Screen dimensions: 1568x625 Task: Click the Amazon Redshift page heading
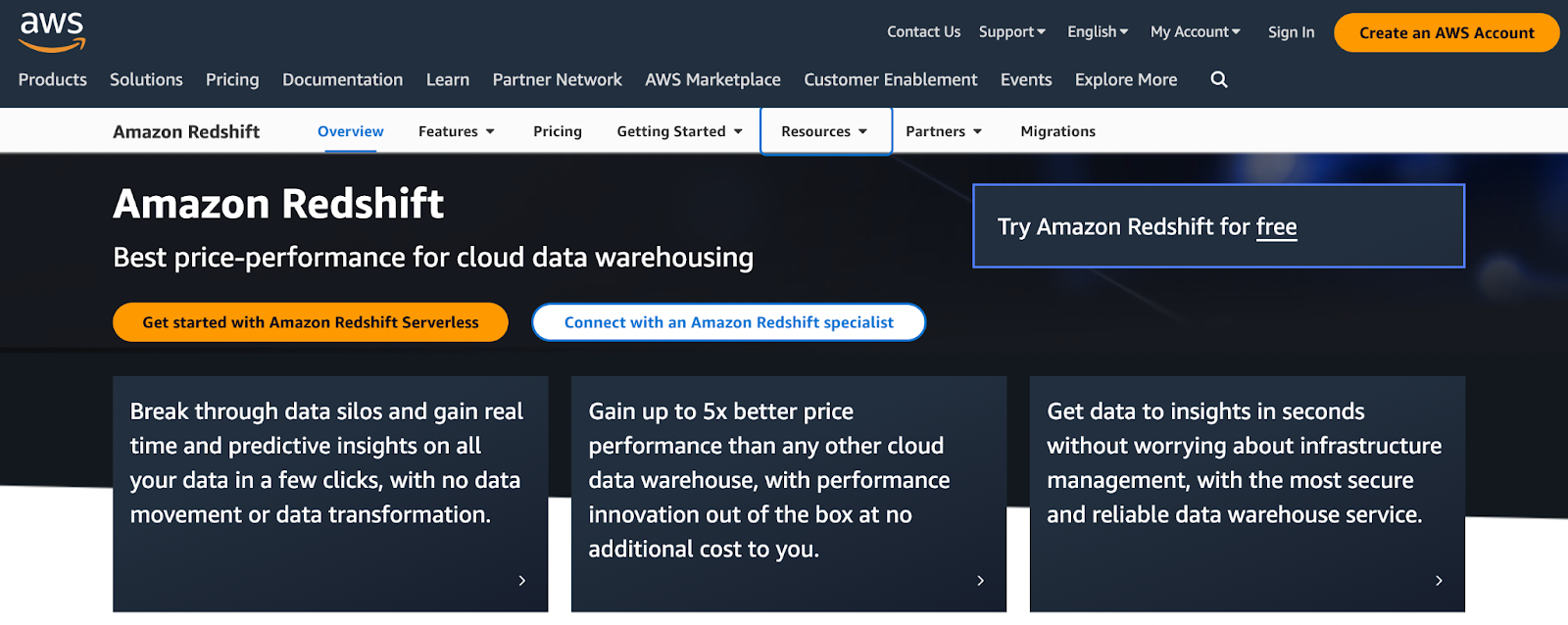click(278, 204)
